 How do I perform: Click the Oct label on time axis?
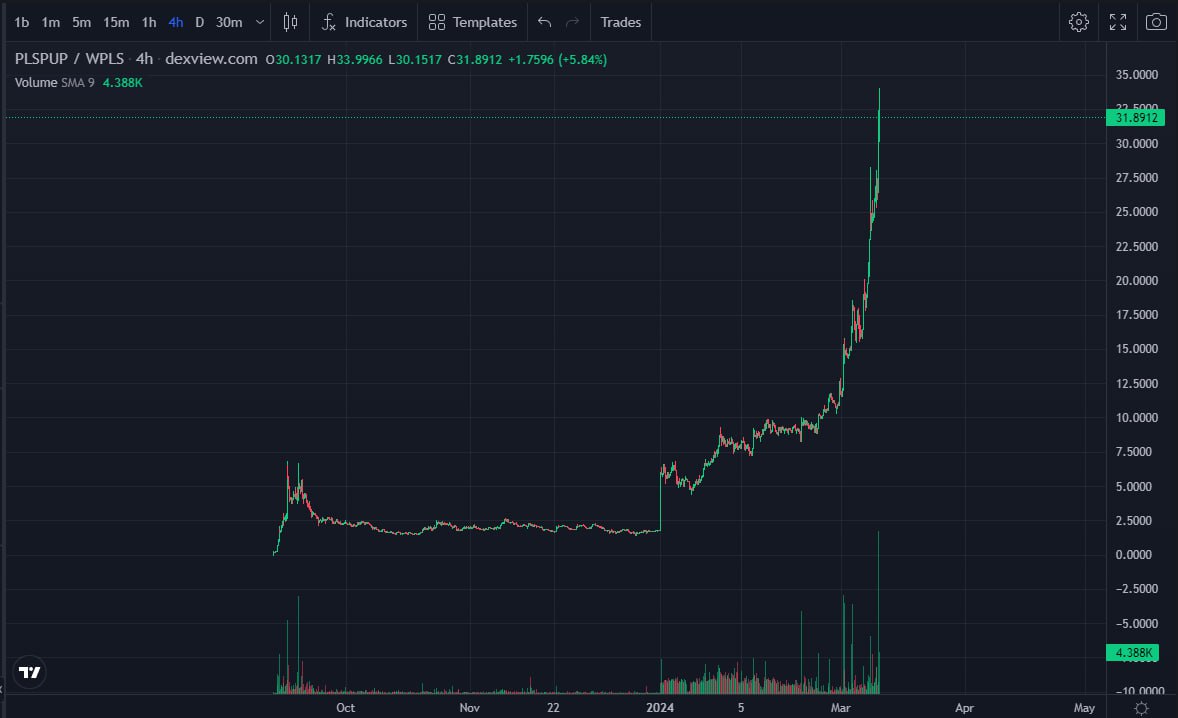point(346,707)
